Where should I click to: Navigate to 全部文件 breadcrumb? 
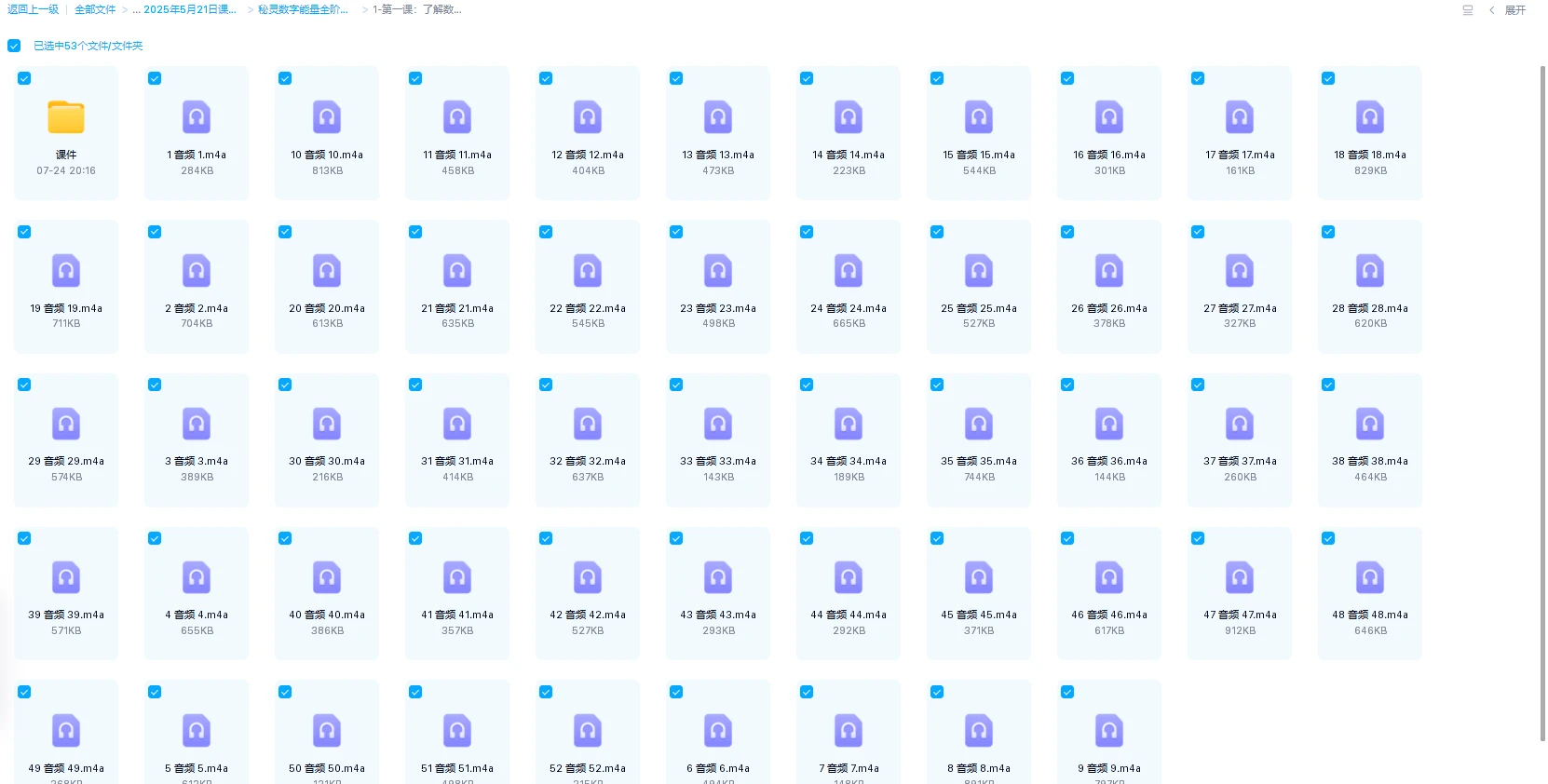pos(95,9)
